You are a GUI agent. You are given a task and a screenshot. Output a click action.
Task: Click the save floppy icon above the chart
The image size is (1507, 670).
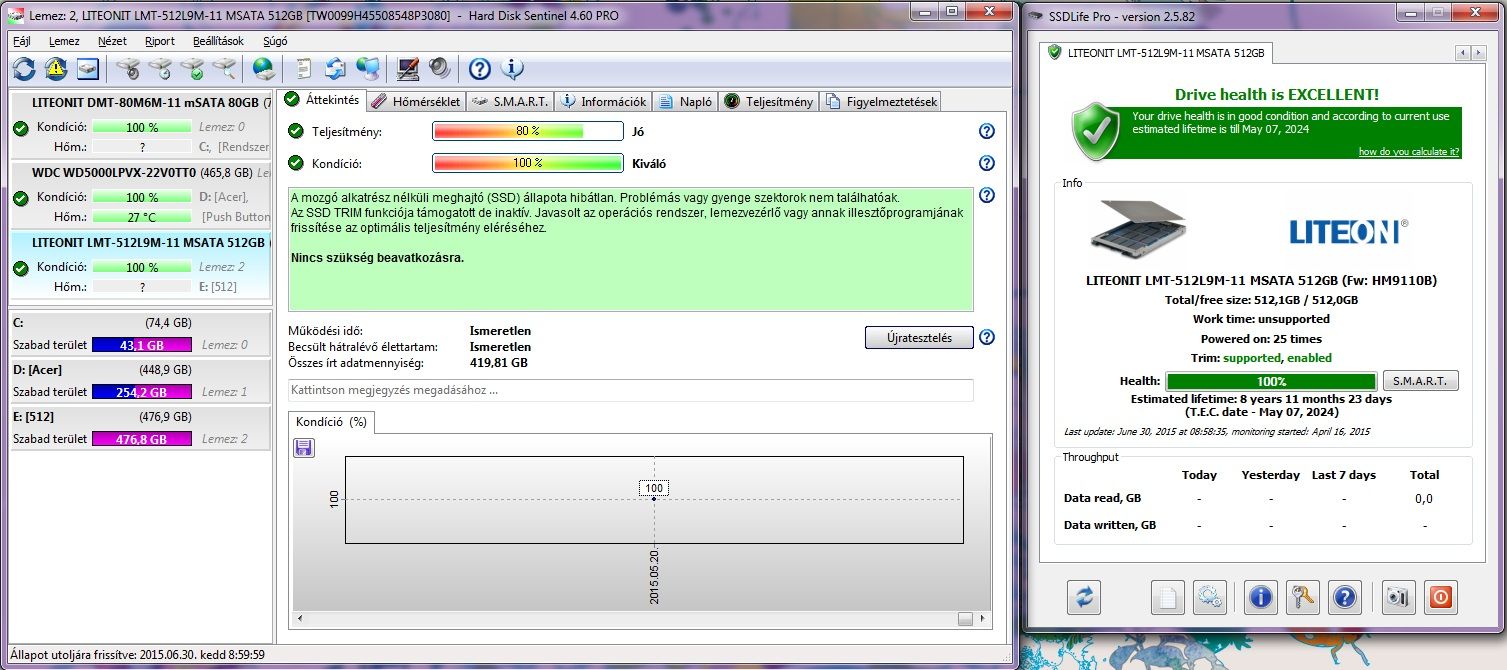click(x=304, y=447)
